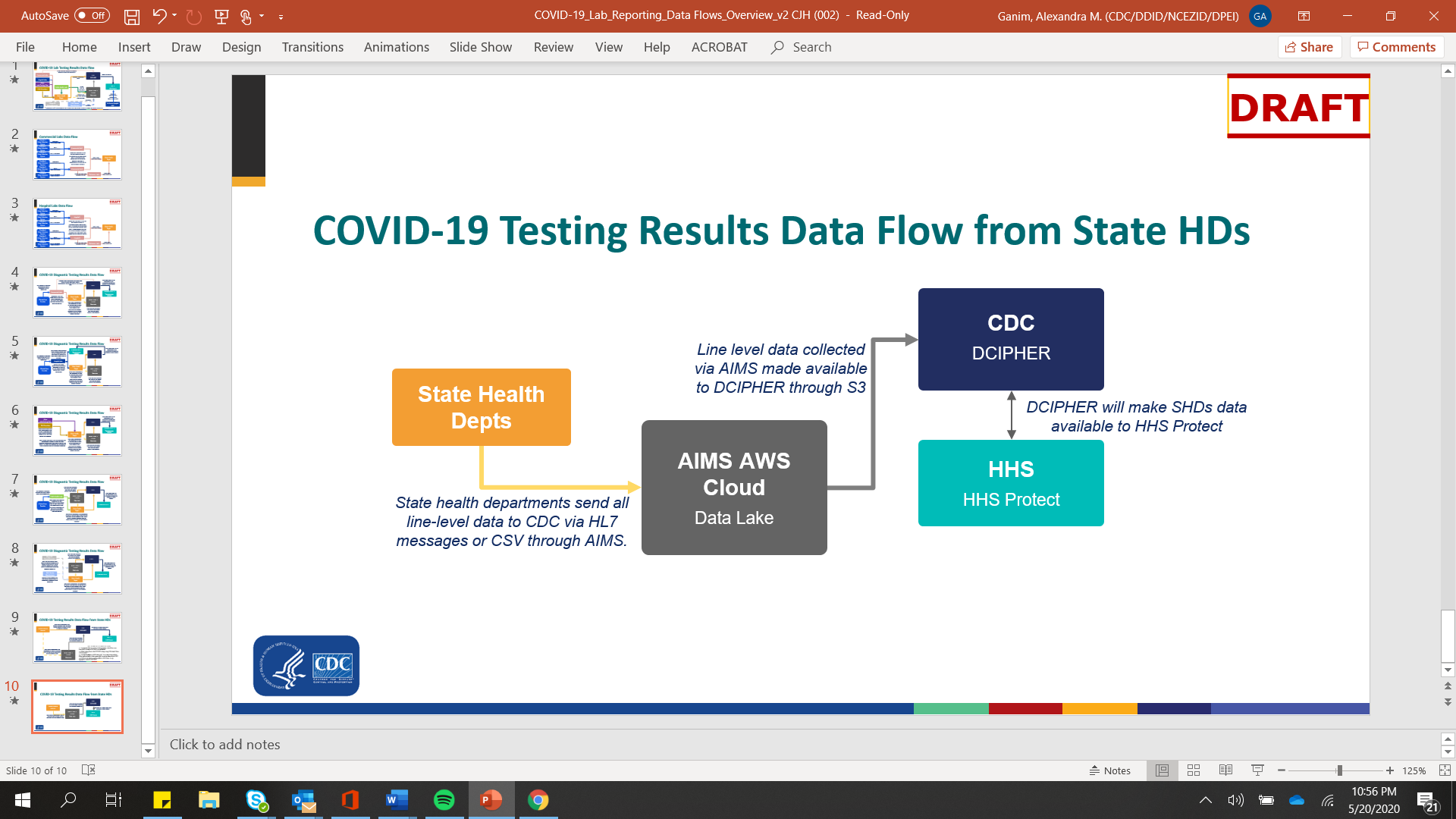1456x819 pixels.
Task: Select slide 9 thumbnail
Action: point(77,638)
